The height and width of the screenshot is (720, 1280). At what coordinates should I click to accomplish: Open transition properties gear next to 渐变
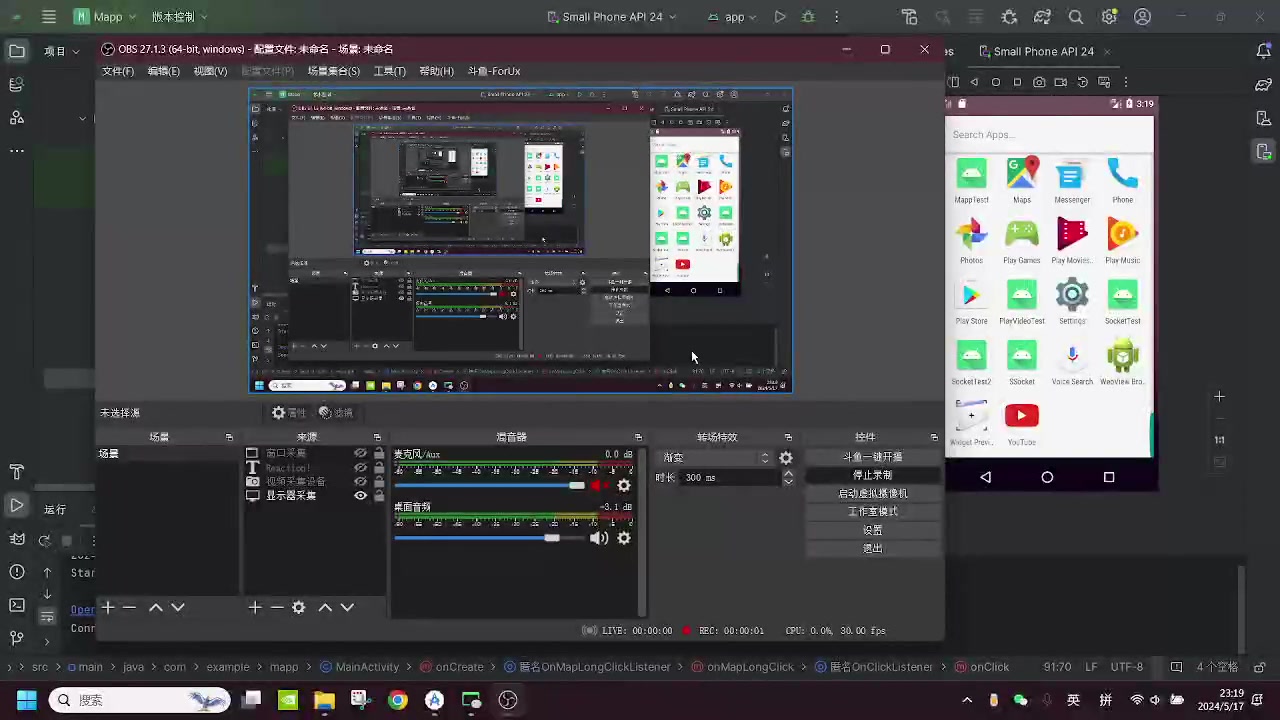(786, 458)
